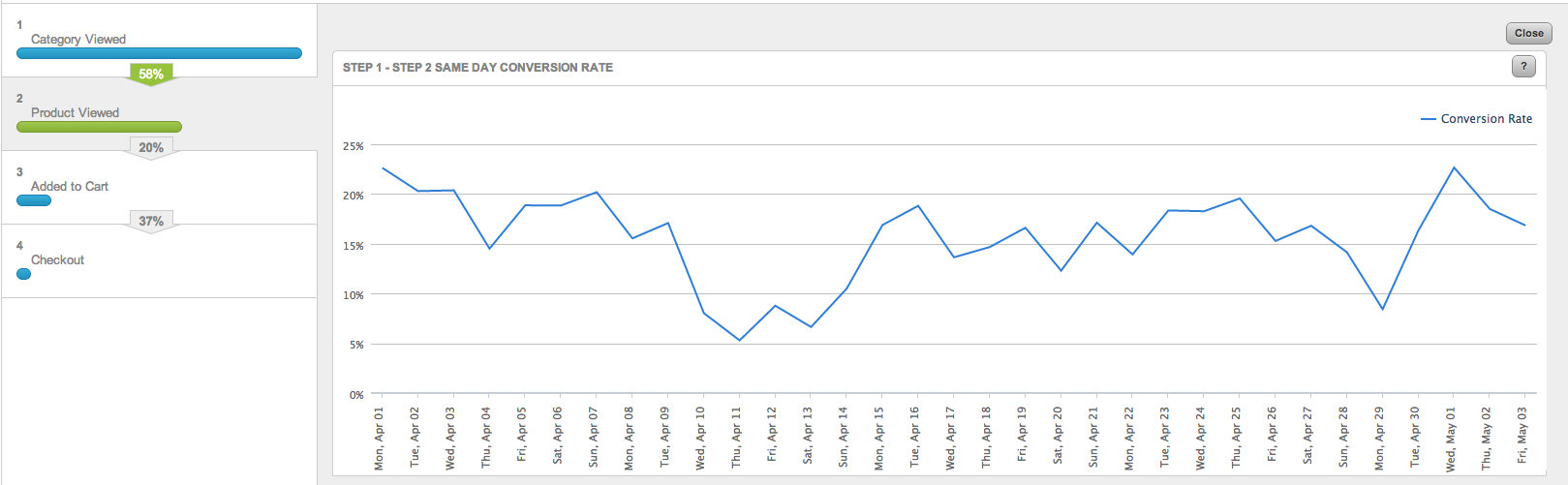This screenshot has width=1568, height=485.
Task: Click the 10% y-axis label
Action: tap(354, 295)
